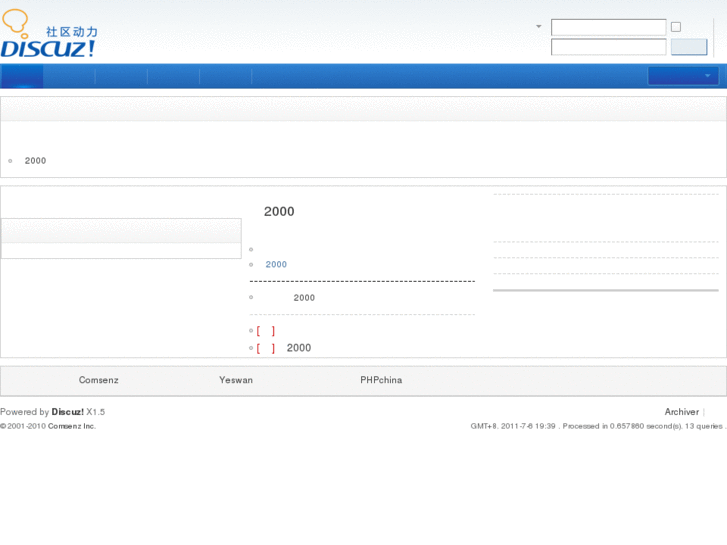Open the Archiver link in the footer
The height and width of the screenshot is (545, 727).
click(x=682, y=412)
